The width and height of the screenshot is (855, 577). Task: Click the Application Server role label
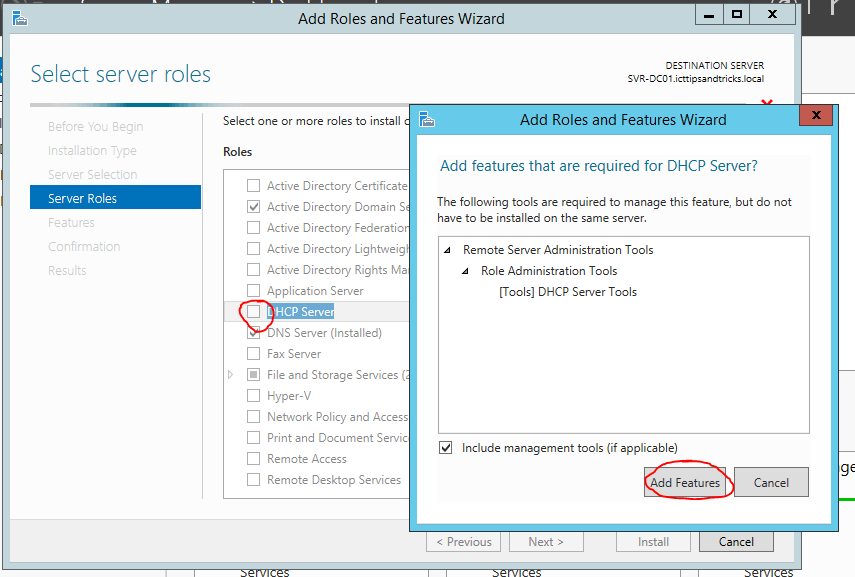tap(315, 291)
